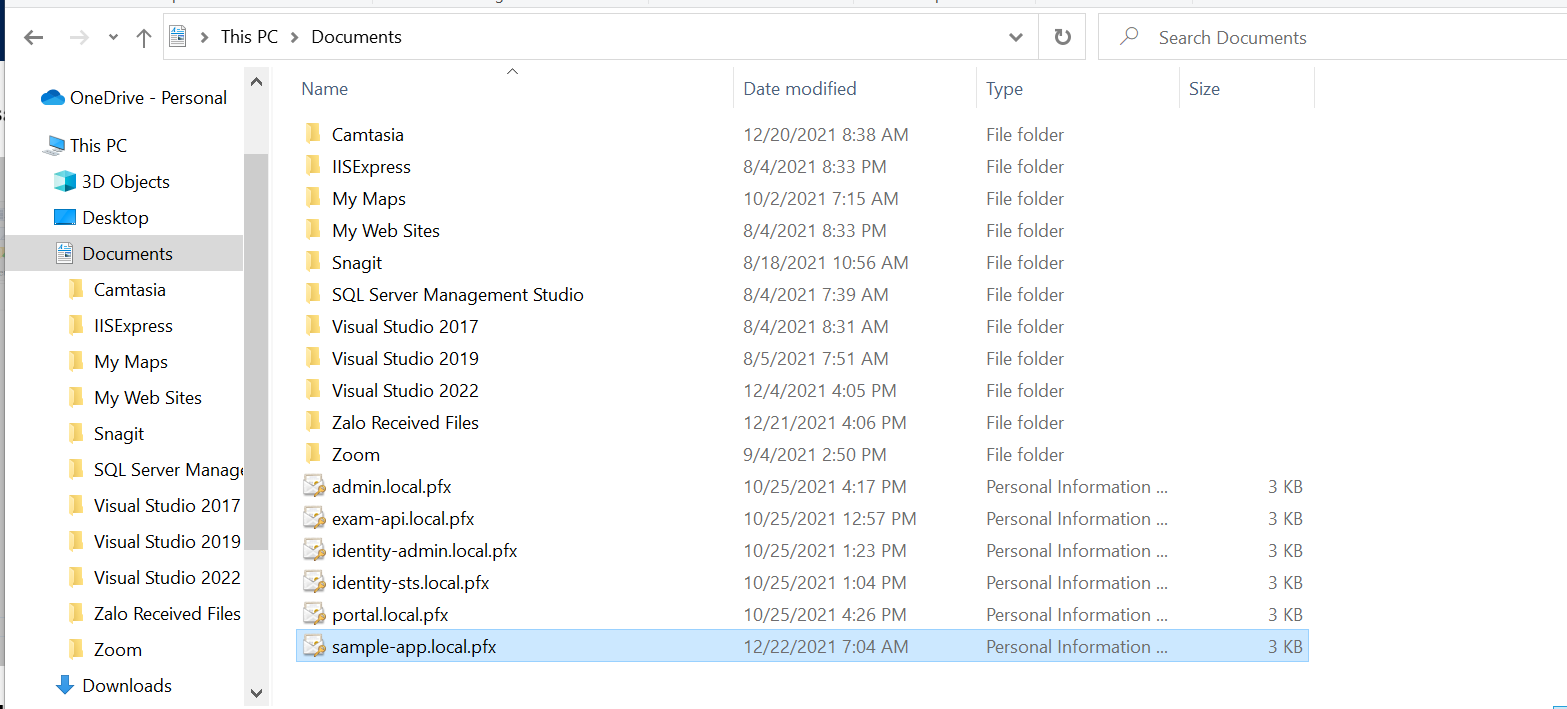Click the Up one level arrow
Viewport: 1567px width, 709px height.
tap(143, 38)
